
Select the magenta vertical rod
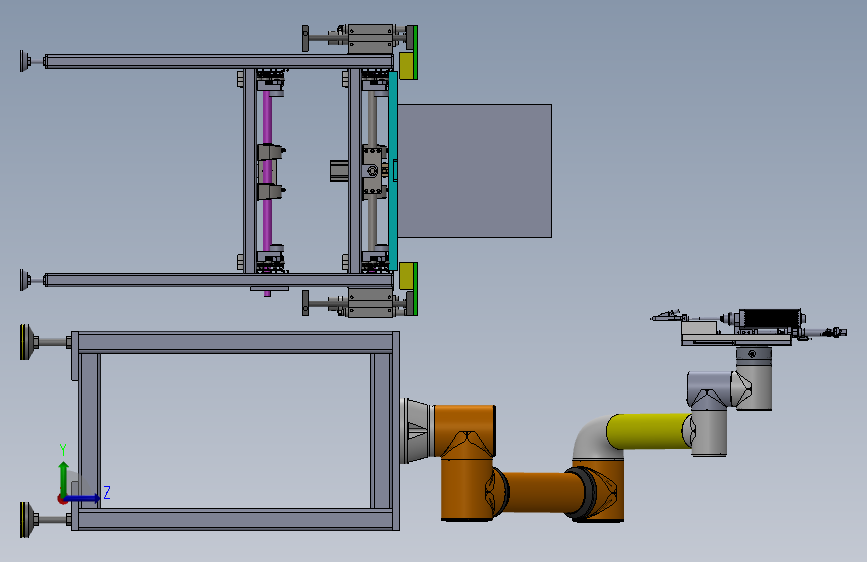[x=267, y=170]
